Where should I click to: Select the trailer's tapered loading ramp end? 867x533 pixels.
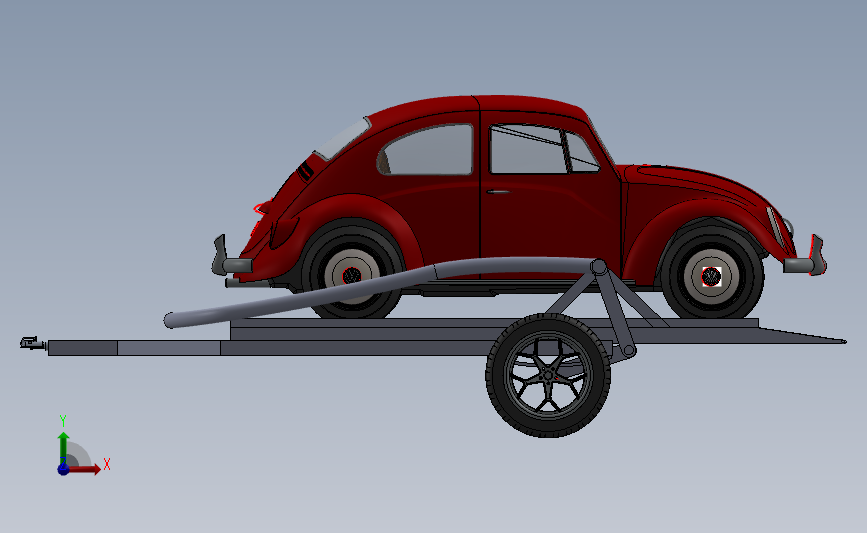point(802,335)
